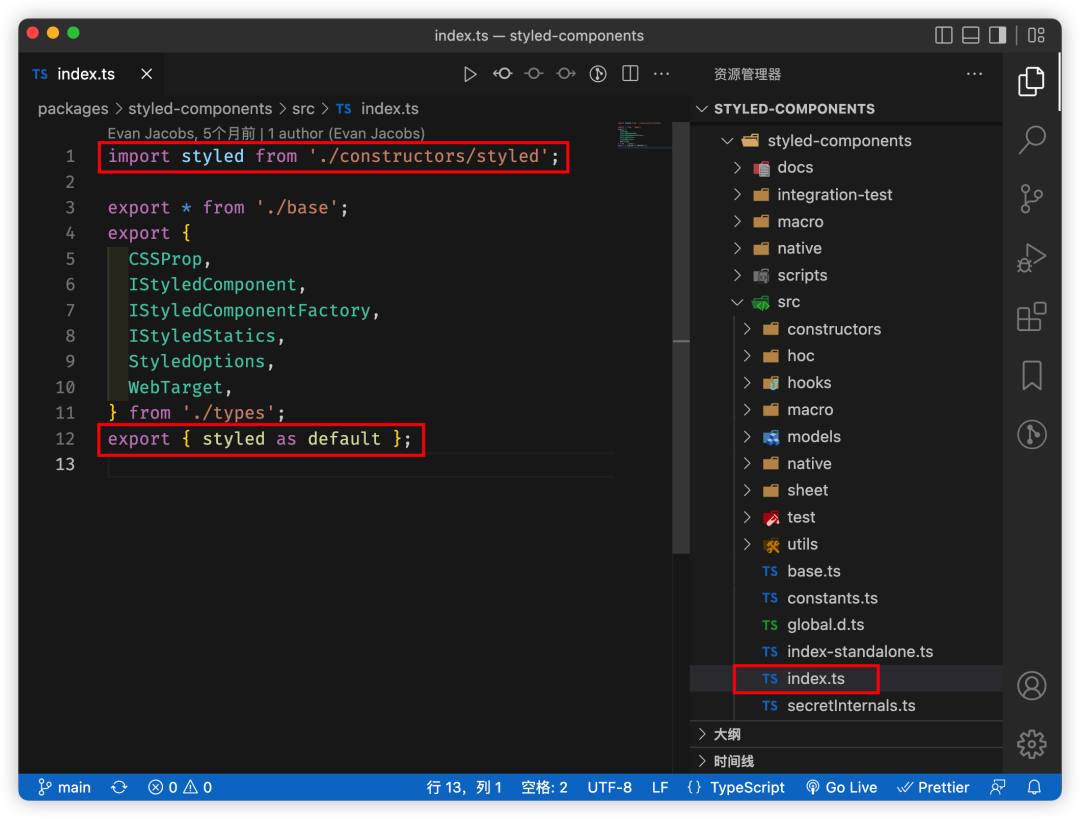Open changes with next revision icon

[566, 74]
